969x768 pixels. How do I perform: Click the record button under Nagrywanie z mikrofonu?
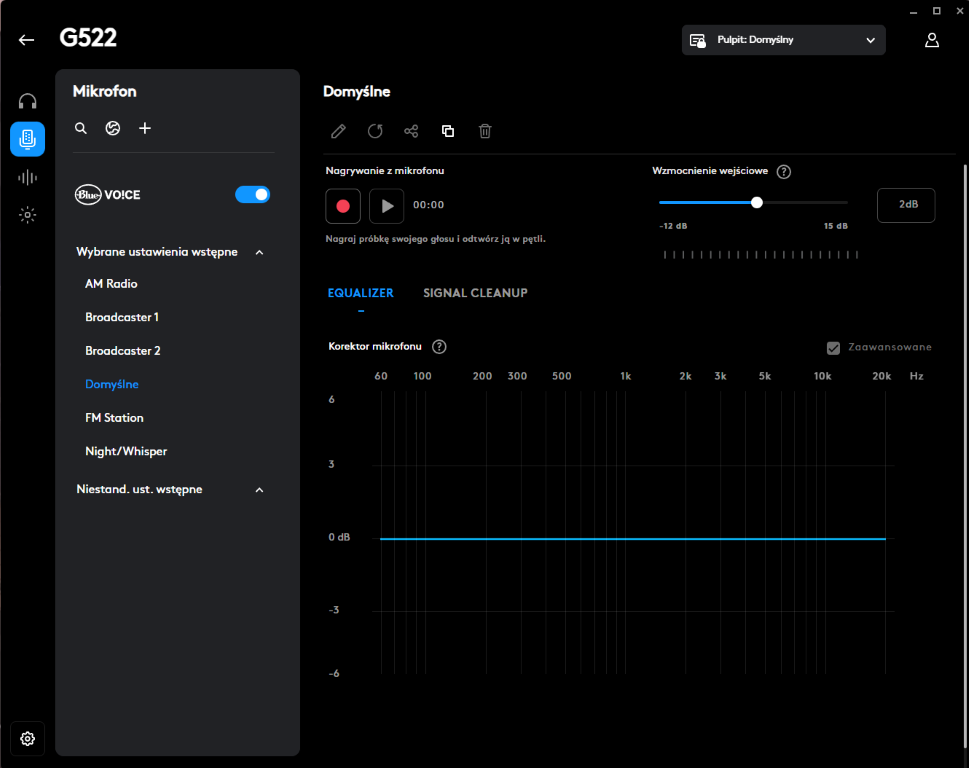pos(343,205)
